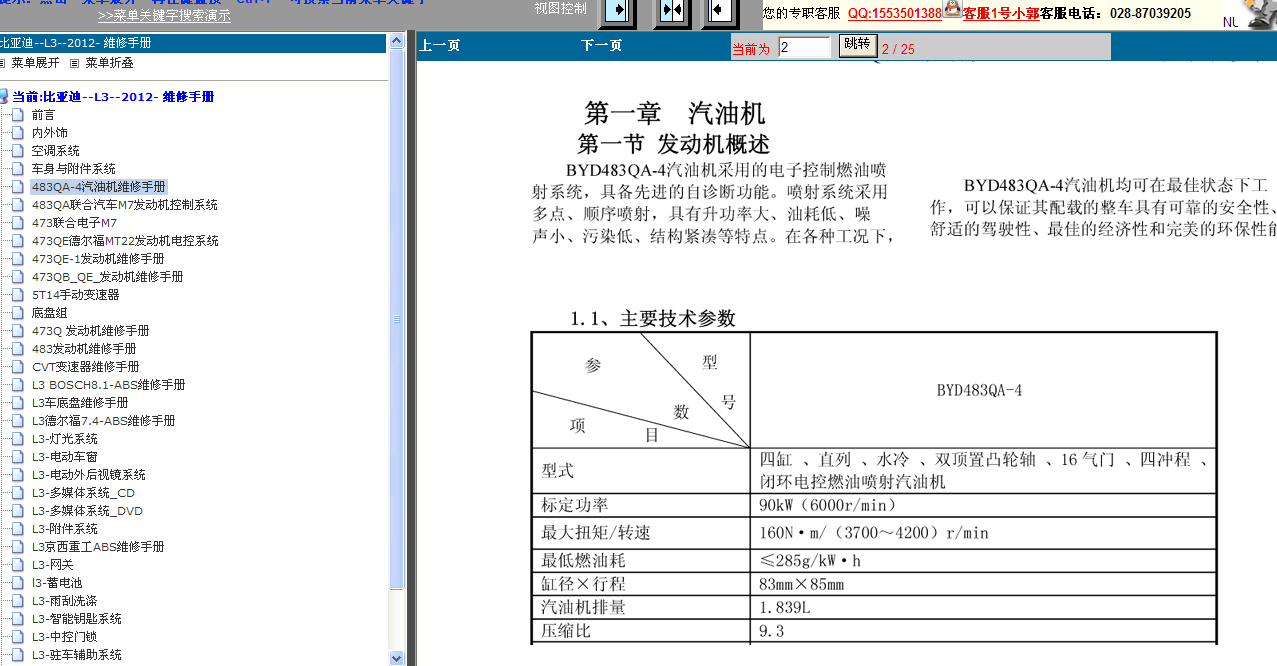Open the 前言 chapter
1277x666 pixels.
[x=43, y=115]
